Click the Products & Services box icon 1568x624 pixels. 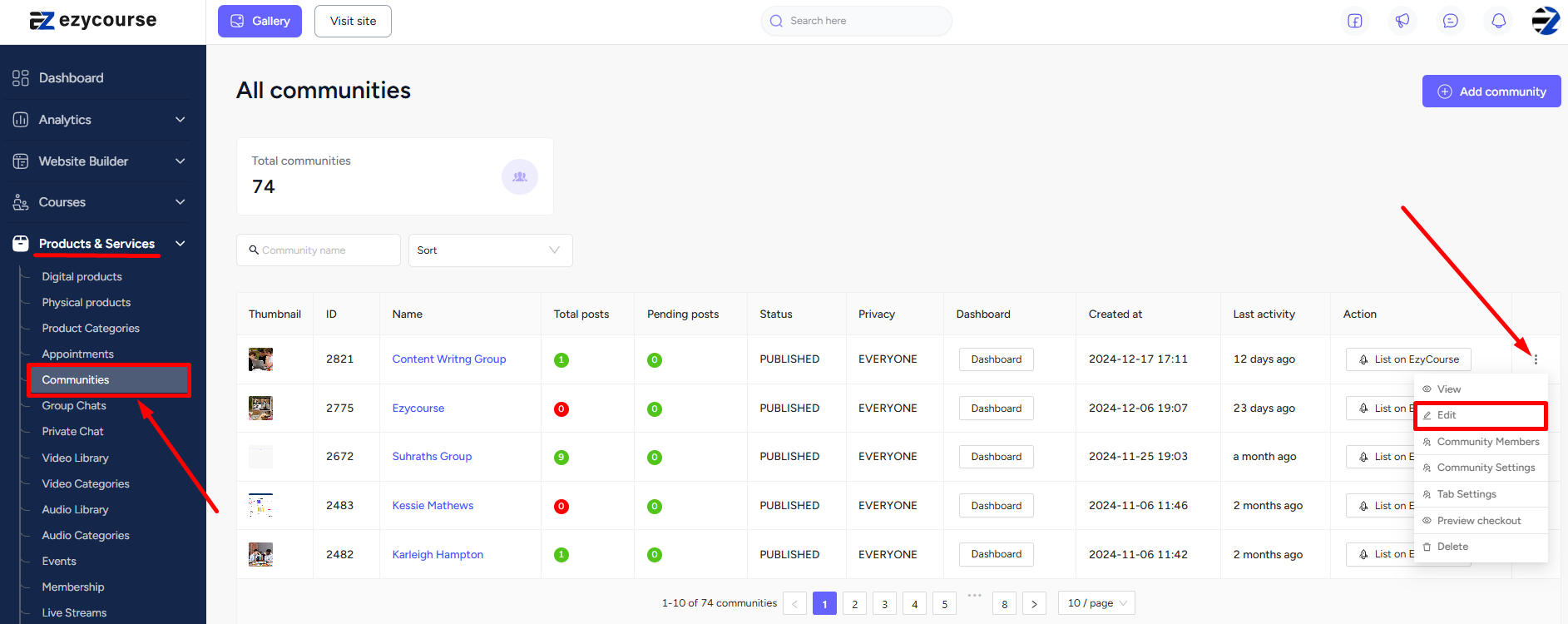pos(21,244)
